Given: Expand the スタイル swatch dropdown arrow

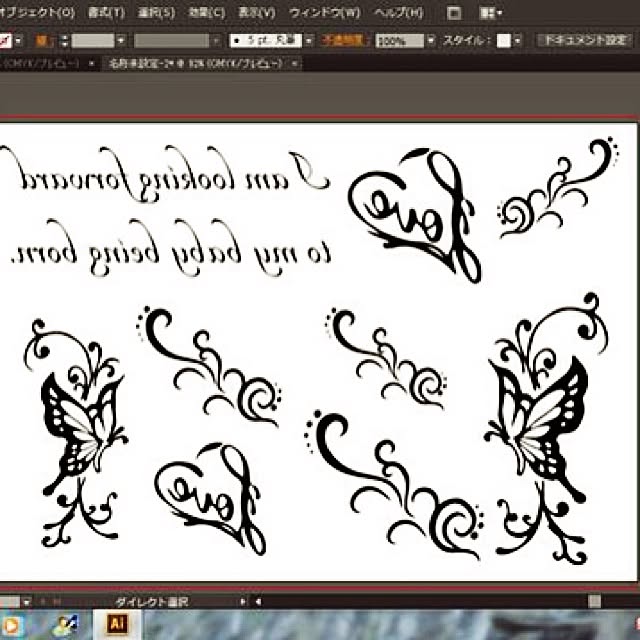Looking at the screenshot, I should pyautogui.click(x=518, y=40).
